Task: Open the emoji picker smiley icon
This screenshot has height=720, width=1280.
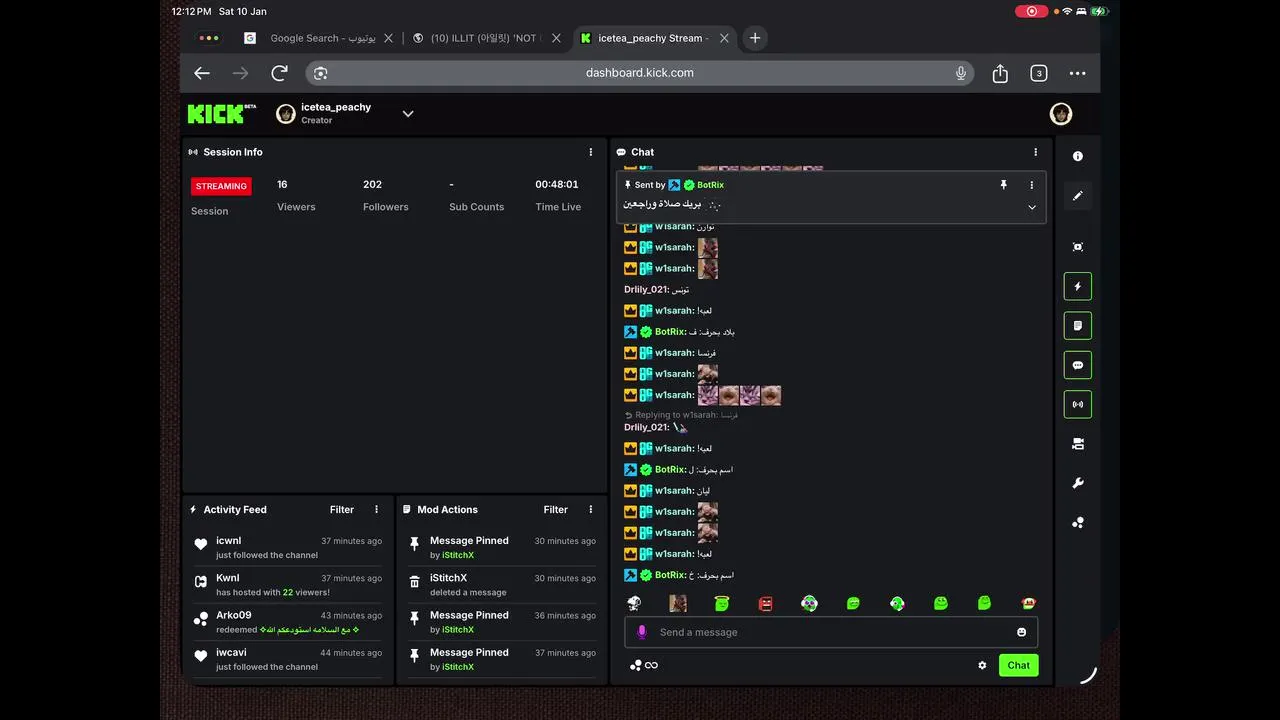Action: click(x=1021, y=632)
